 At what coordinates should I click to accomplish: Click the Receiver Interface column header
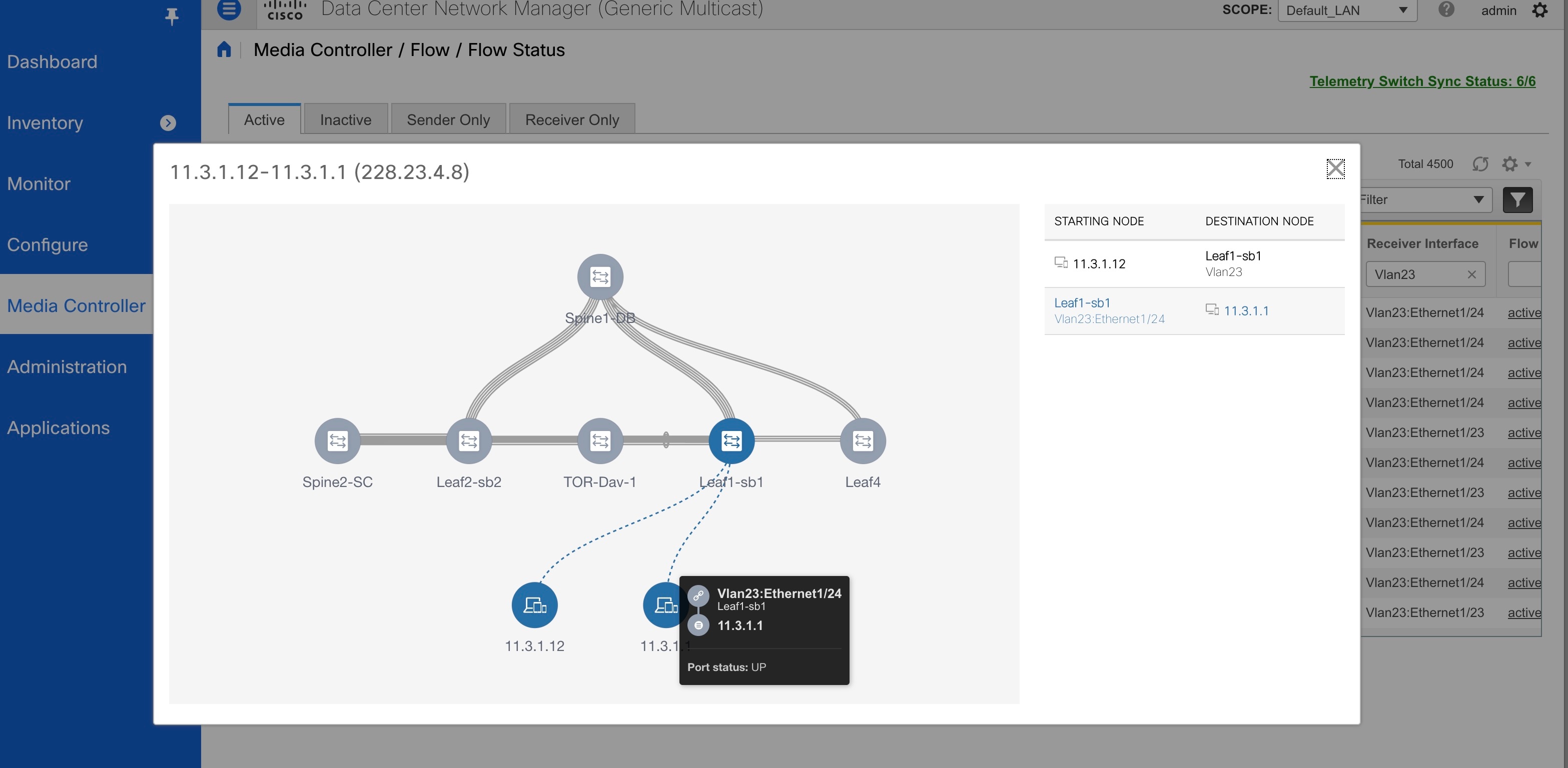pos(1422,243)
